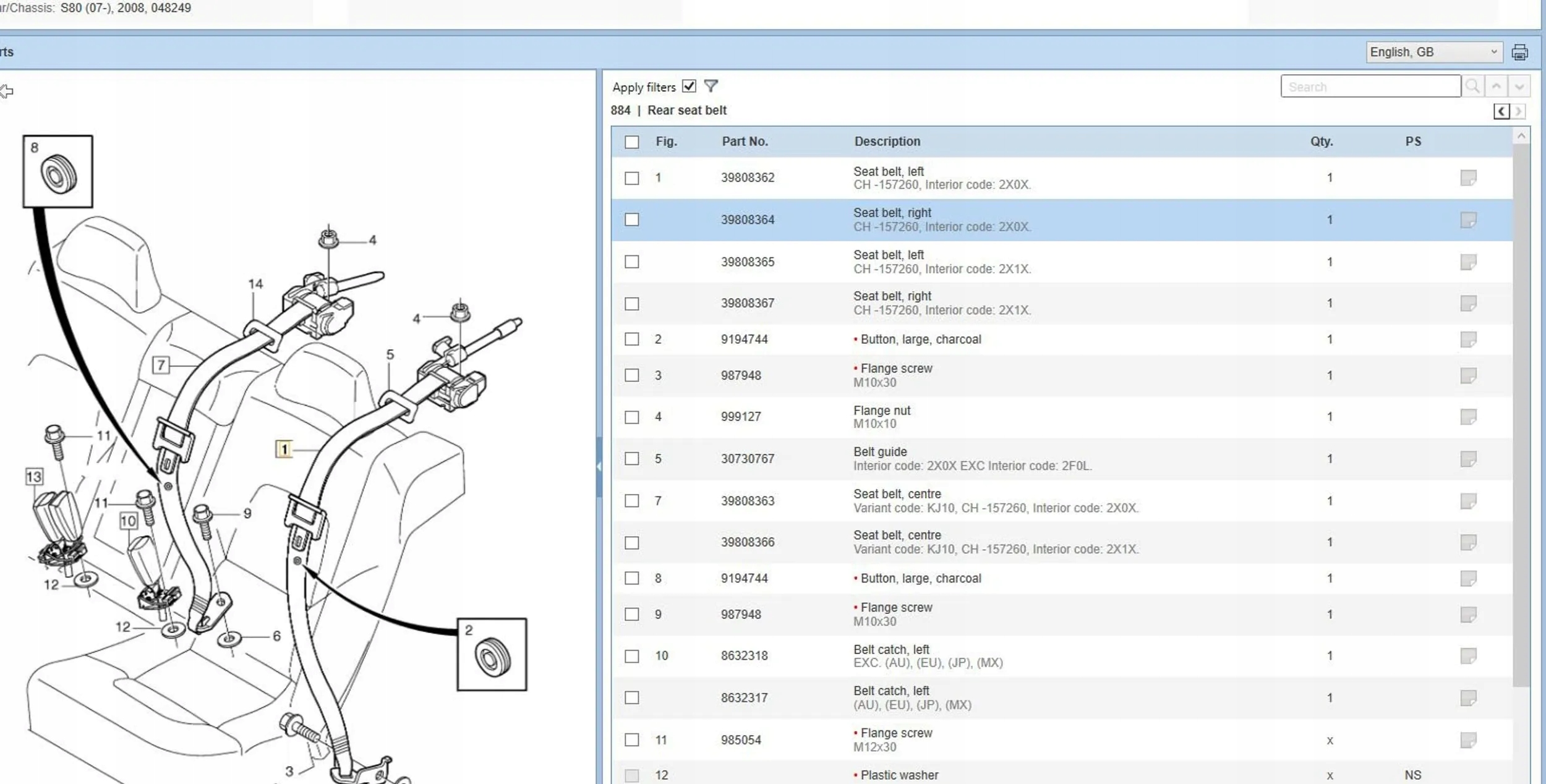Go to next search result arrow
Screen dimensions: 1546x784
tap(1519, 87)
